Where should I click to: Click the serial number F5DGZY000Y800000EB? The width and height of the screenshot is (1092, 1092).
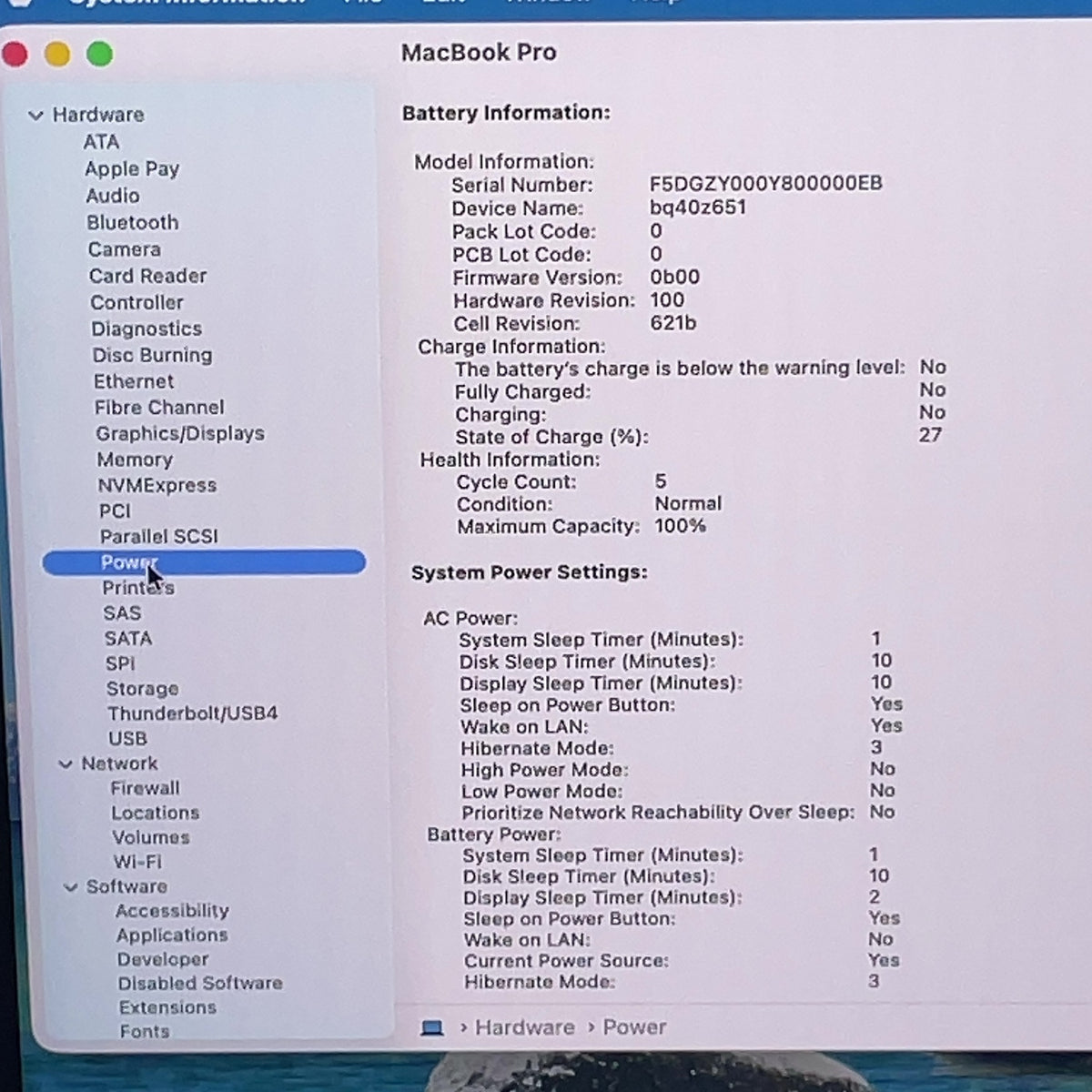click(766, 184)
